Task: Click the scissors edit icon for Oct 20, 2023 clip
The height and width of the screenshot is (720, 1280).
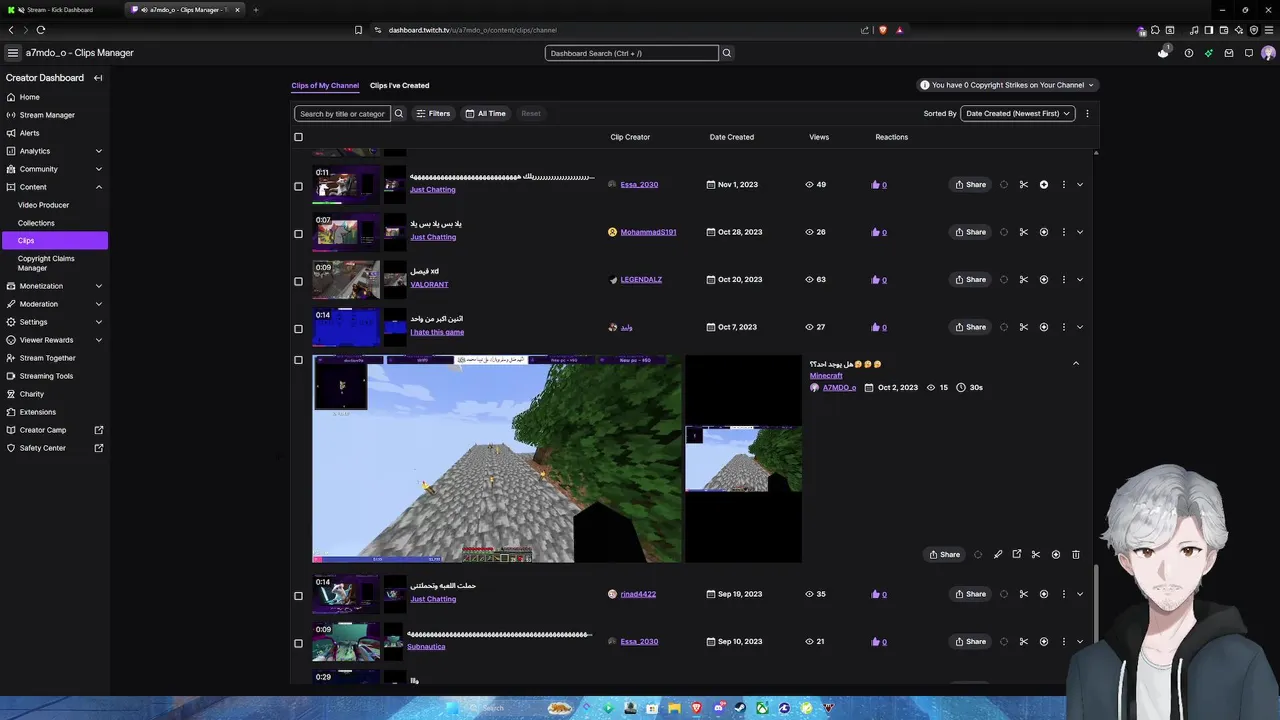Action: 1023,279
